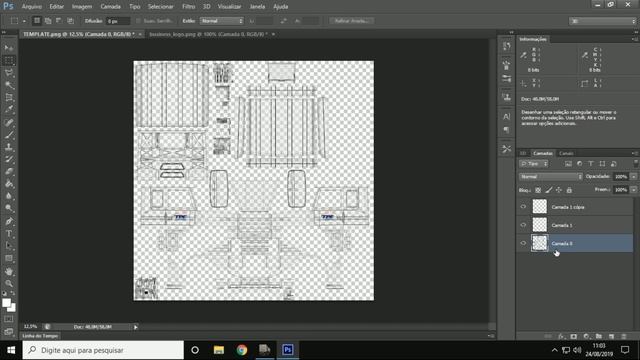Open the layer blend mode dropdown
This screenshot has height=360, width=640.
tap(551, 177)
